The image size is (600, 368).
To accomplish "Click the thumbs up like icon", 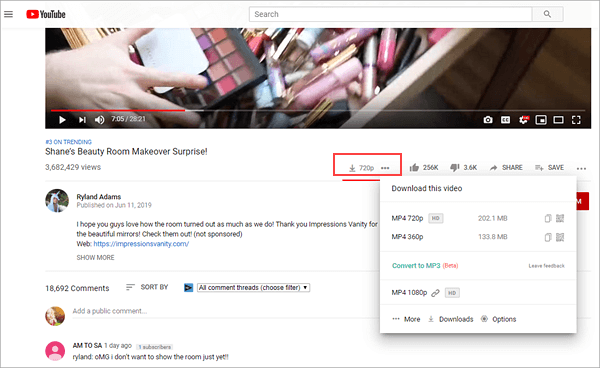I will pos(414,168).
